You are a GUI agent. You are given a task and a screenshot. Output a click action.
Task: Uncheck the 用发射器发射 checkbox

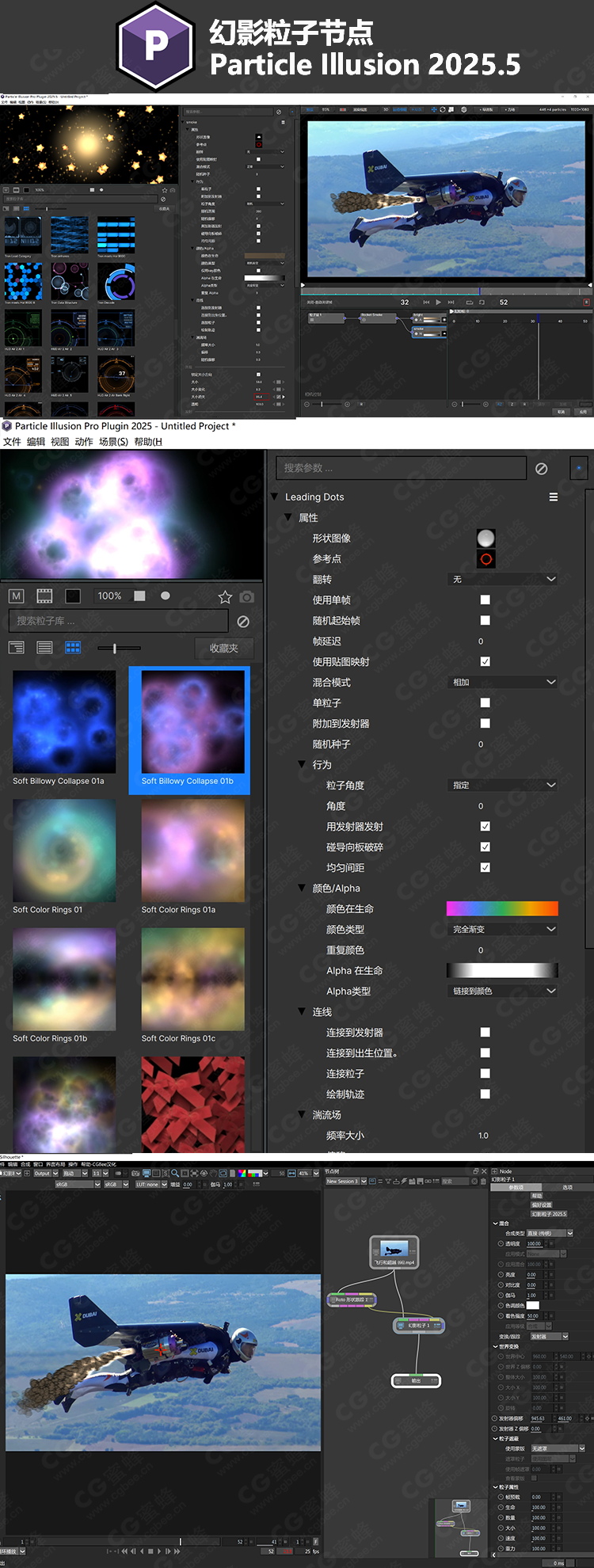[485, 827]
